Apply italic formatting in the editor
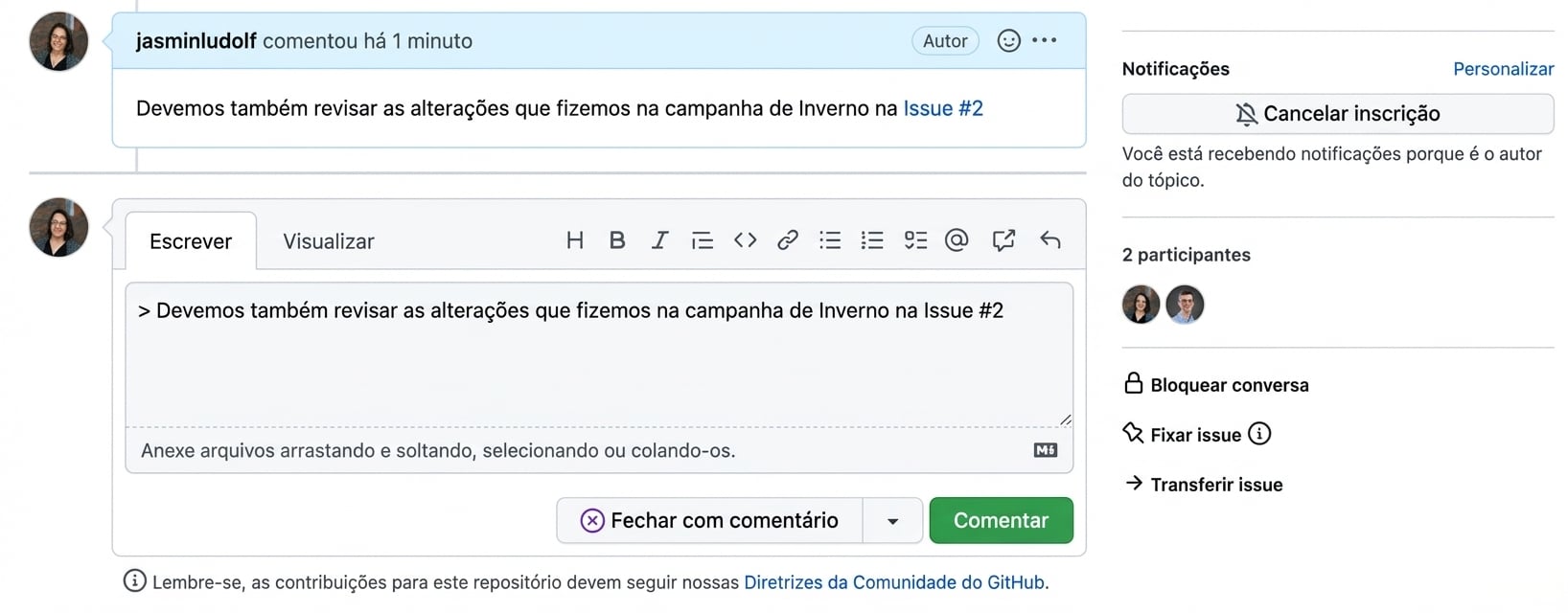 click(659, 240)
